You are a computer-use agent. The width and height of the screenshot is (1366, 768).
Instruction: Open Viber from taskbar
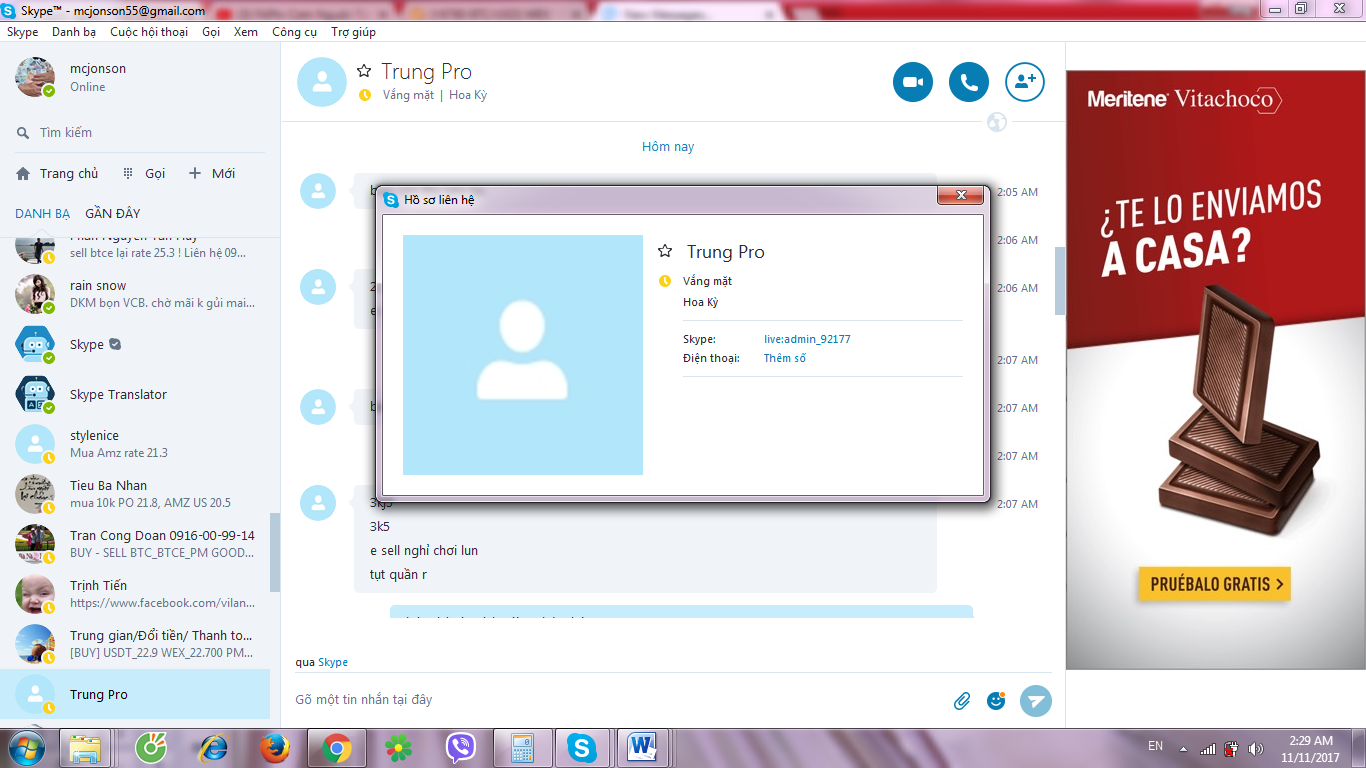[460, 747]
